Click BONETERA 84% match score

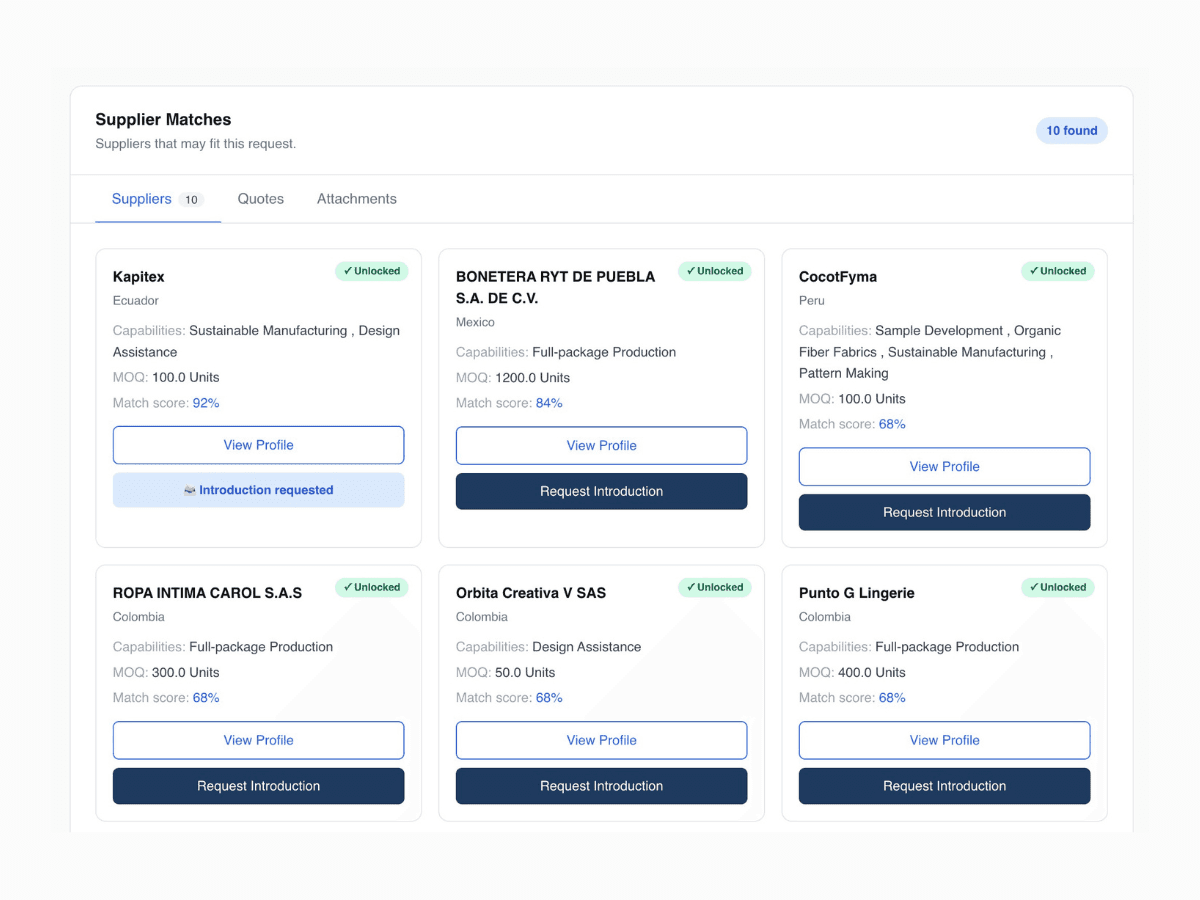pos(549,403)
